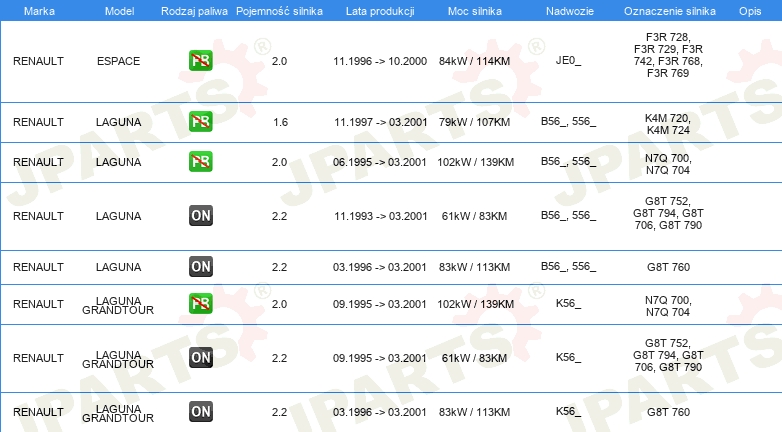Click LAGUNA GRANDTOUR model in the 2.0 row
The image size is (782, 432).
point(118,305)
